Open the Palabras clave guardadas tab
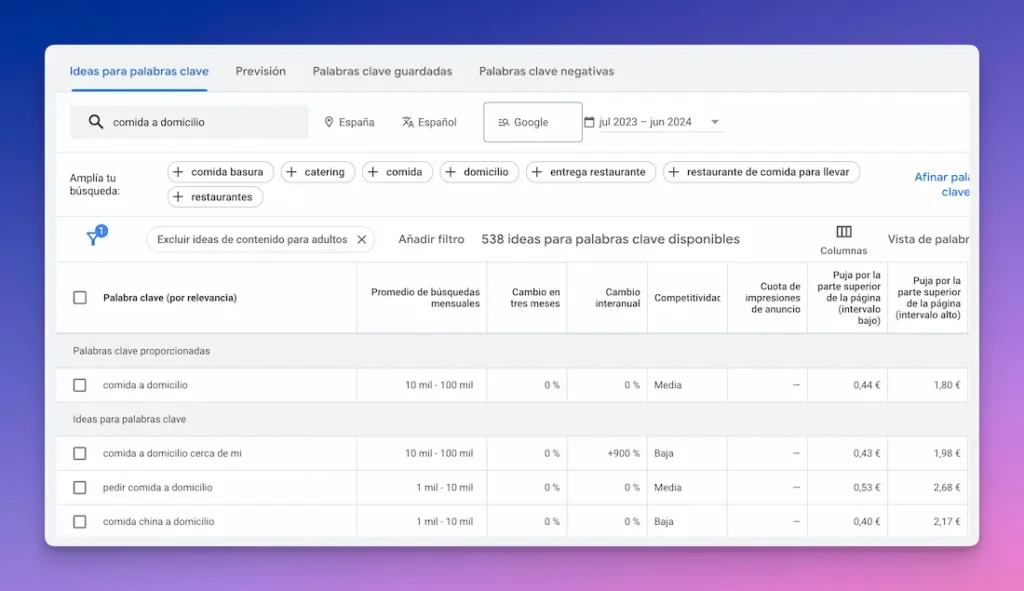 [382, 71]
